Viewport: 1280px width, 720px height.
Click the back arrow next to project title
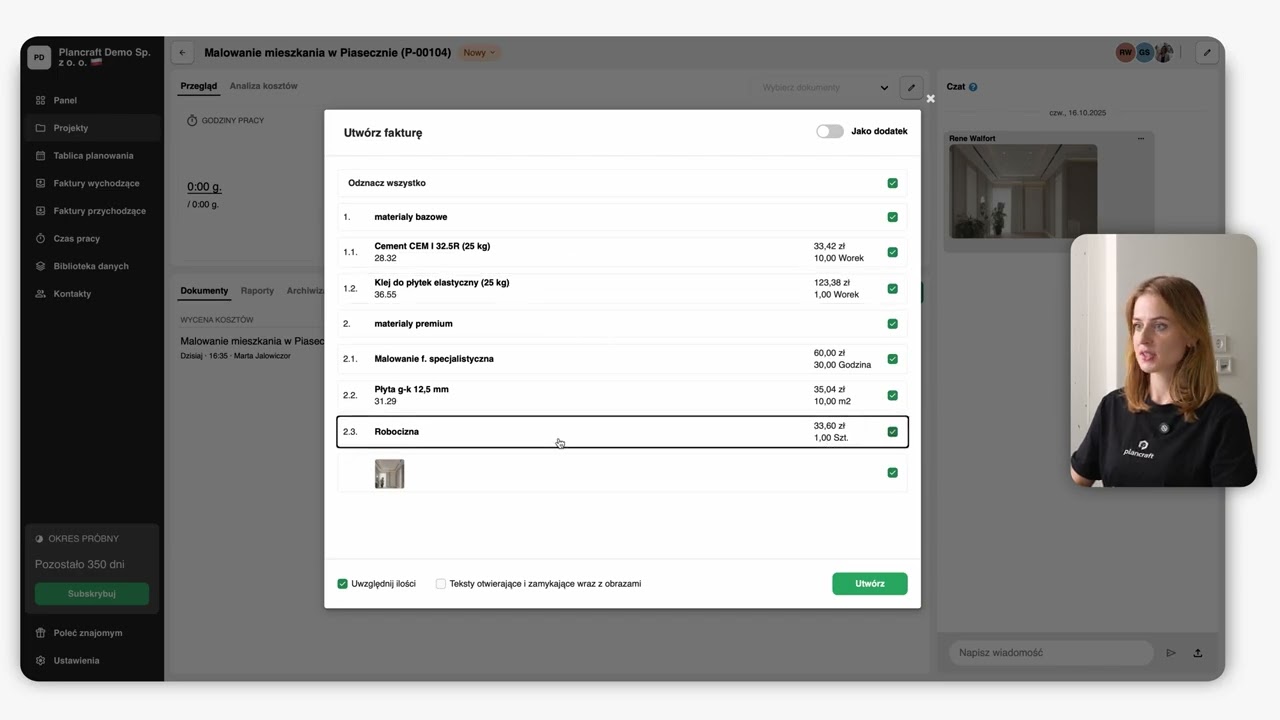click(x=182, y=53)
